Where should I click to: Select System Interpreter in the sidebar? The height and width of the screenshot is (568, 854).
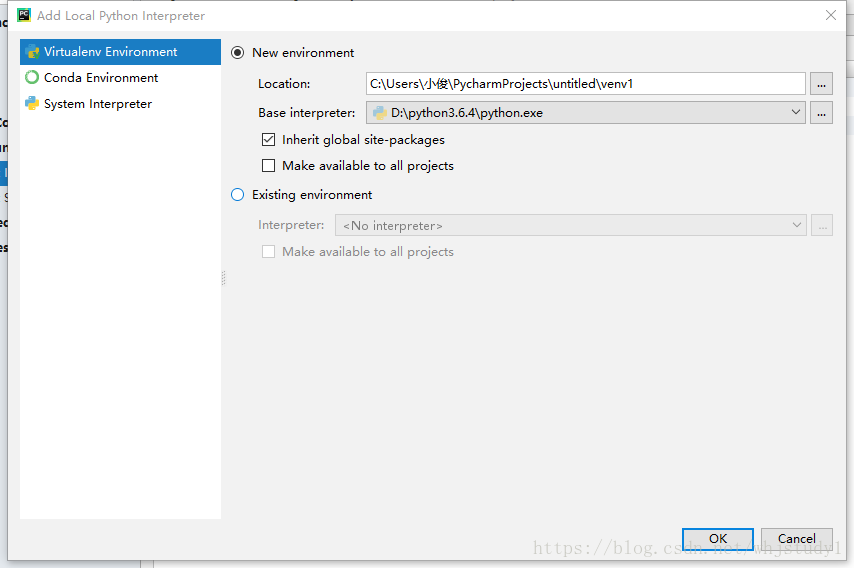click(120, 104)
